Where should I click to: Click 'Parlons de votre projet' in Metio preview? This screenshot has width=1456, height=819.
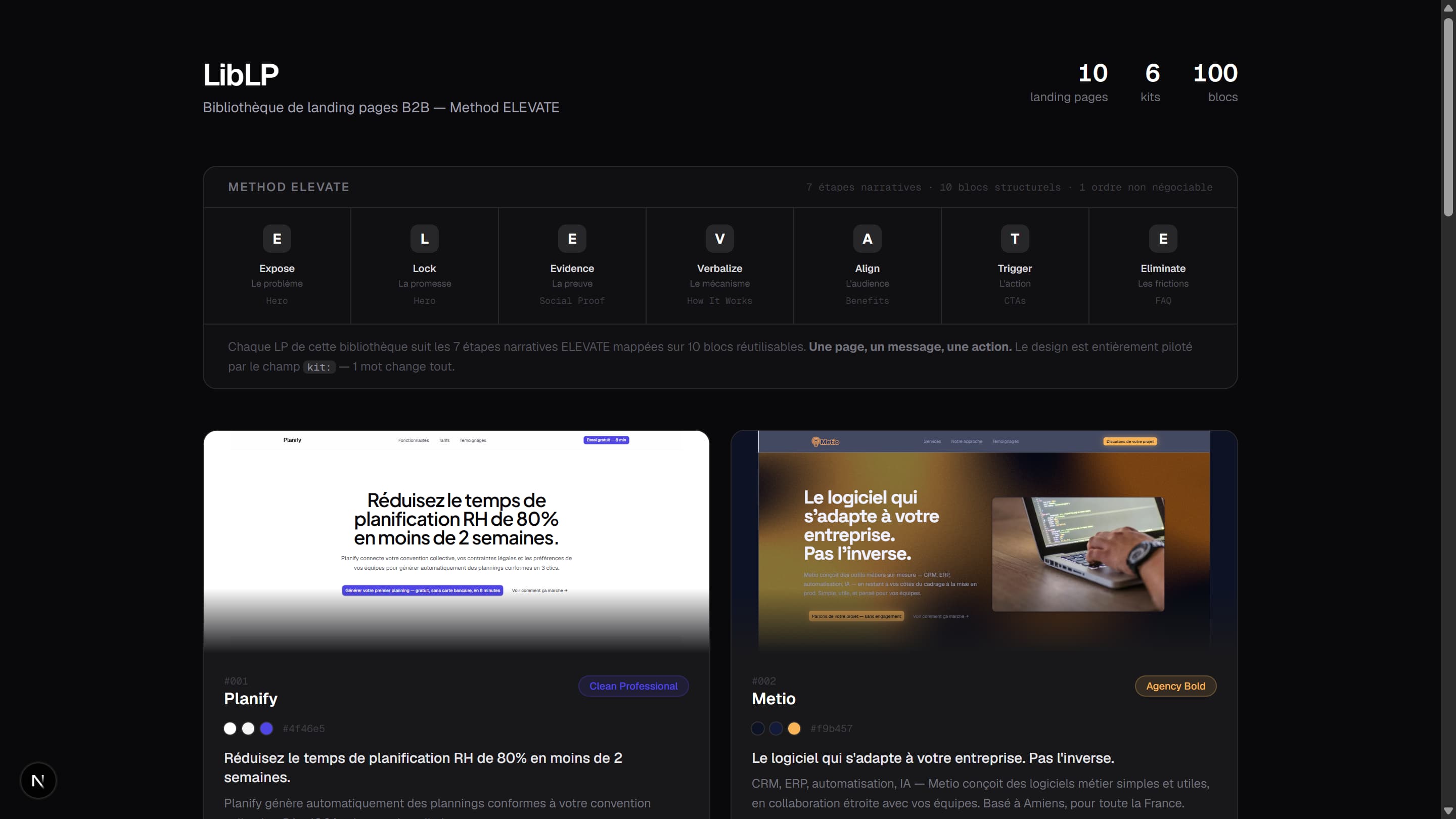point(856,616)
